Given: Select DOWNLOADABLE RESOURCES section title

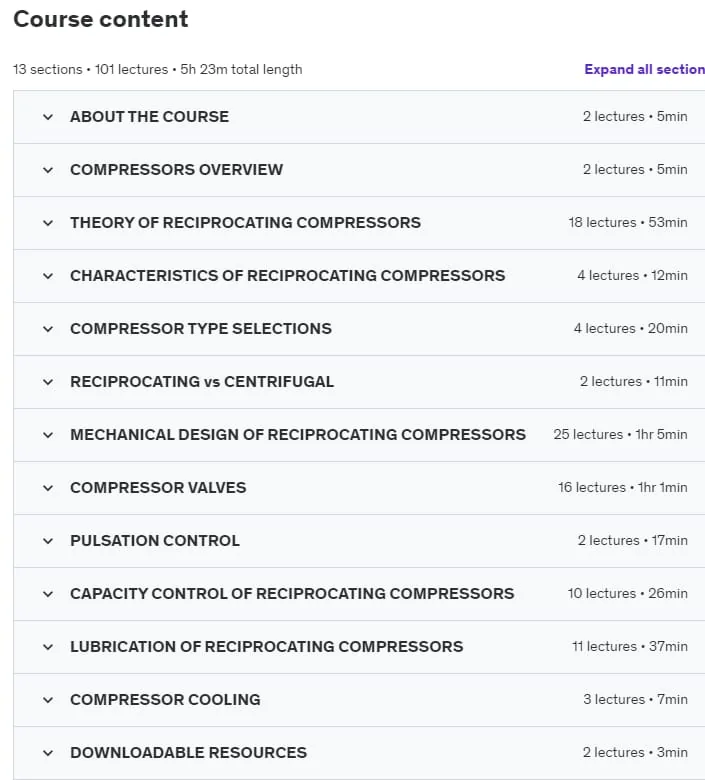Looking at the screenshot, I should [x=189, y=753].
